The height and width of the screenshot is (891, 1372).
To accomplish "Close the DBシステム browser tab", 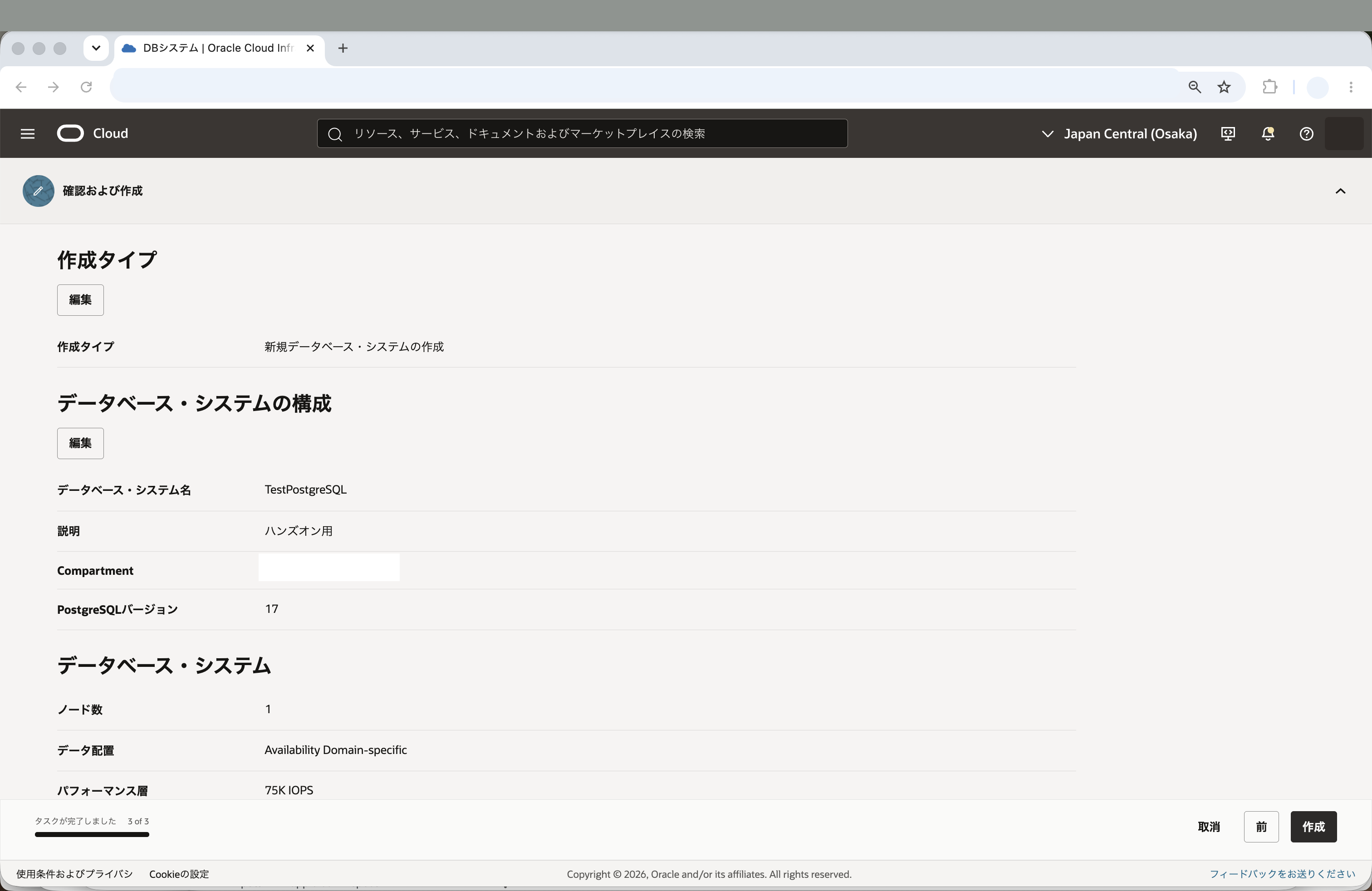I will point(310,49).
